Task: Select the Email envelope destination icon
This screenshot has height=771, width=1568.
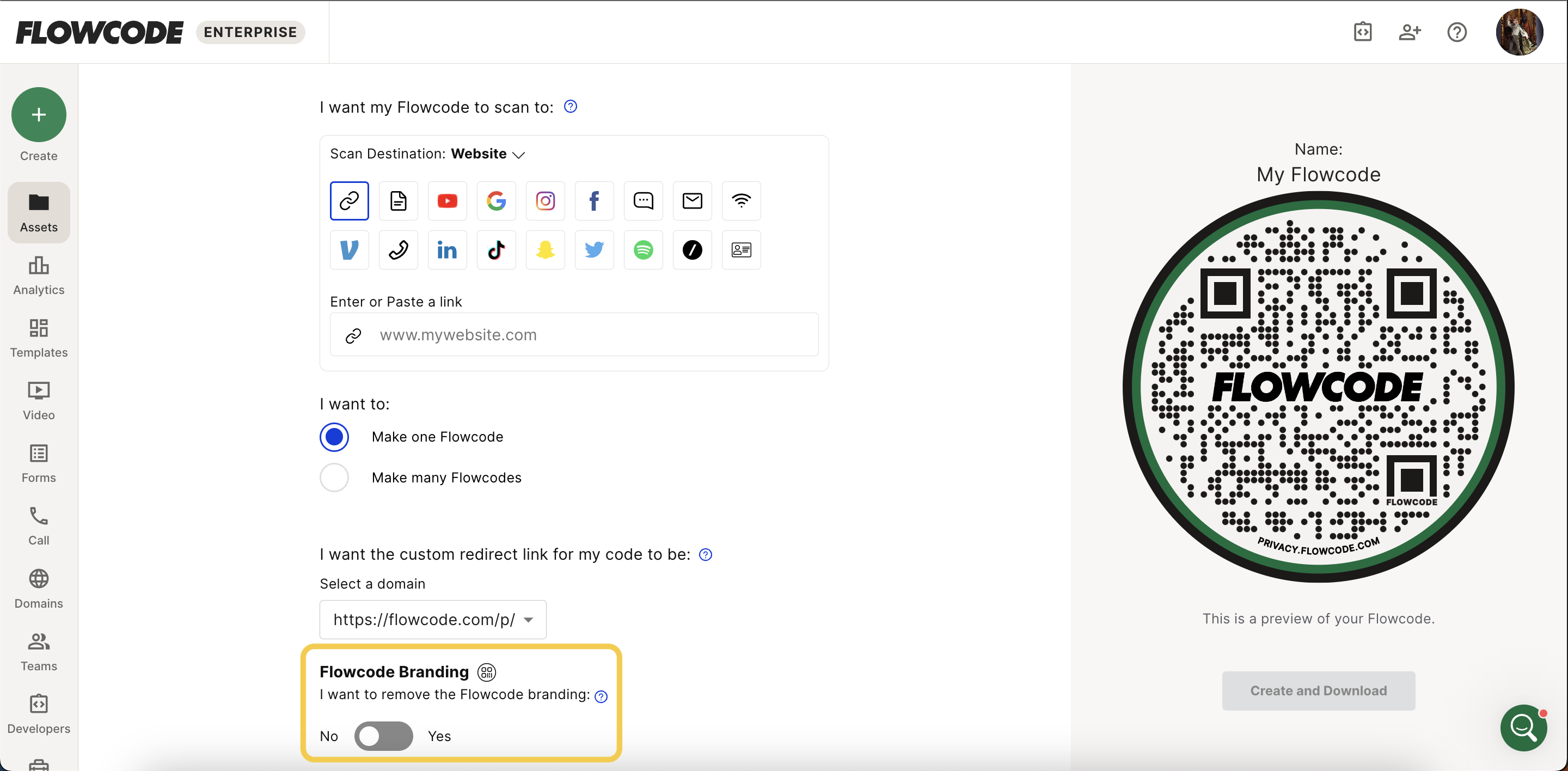Action: pos(692,200)
